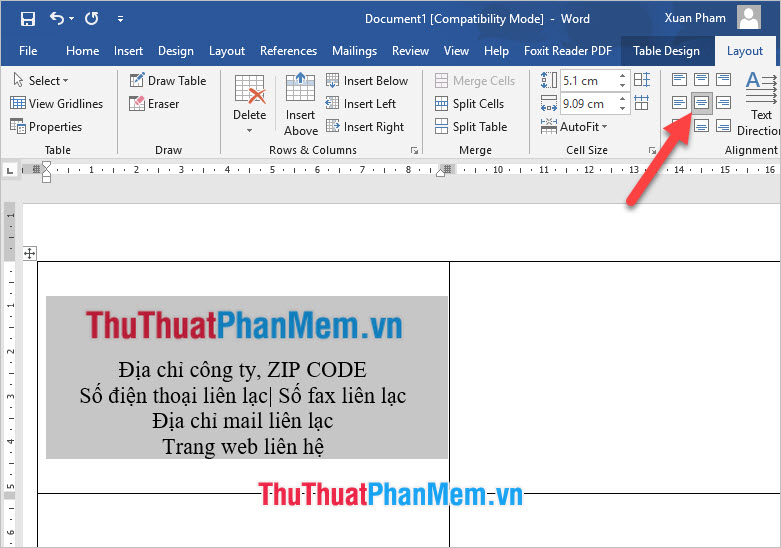Image resolution: width=781 pixels, height=548 pixels.
Task: Open the Review tab
Action: coord(410,51)
